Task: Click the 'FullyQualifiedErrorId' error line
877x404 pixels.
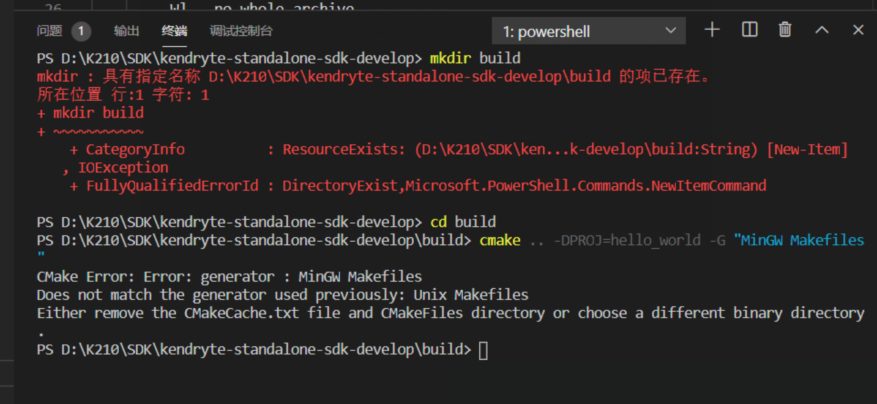Action: 418,186
